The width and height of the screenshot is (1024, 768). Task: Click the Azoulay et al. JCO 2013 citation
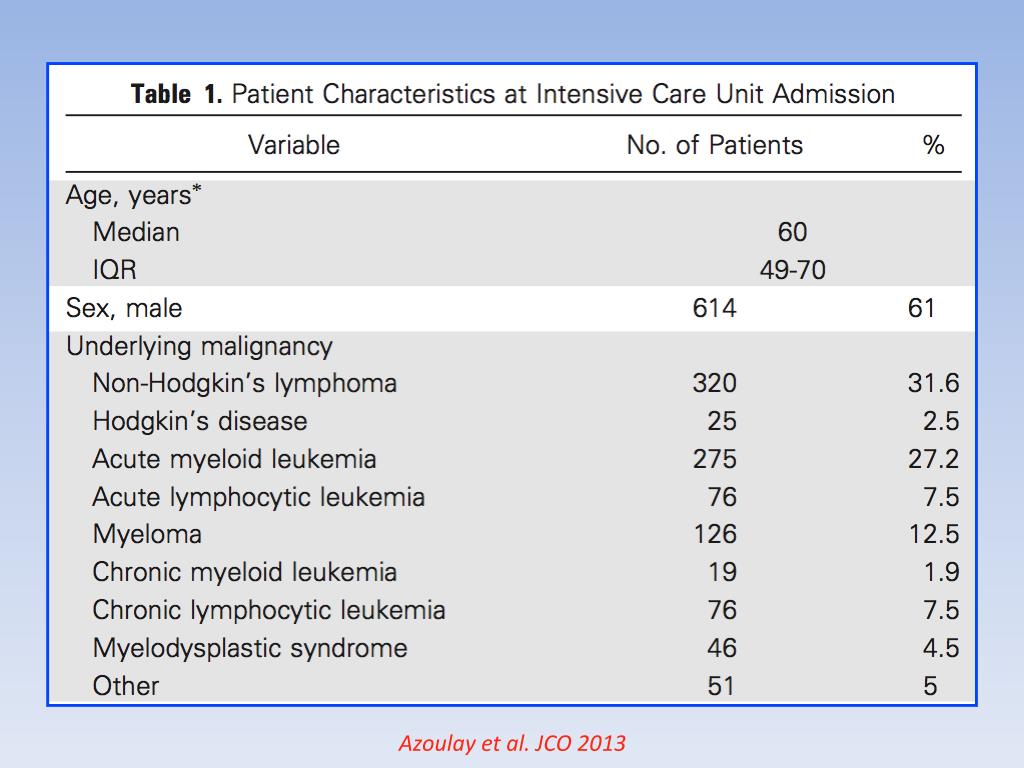[x=512, y=743]
